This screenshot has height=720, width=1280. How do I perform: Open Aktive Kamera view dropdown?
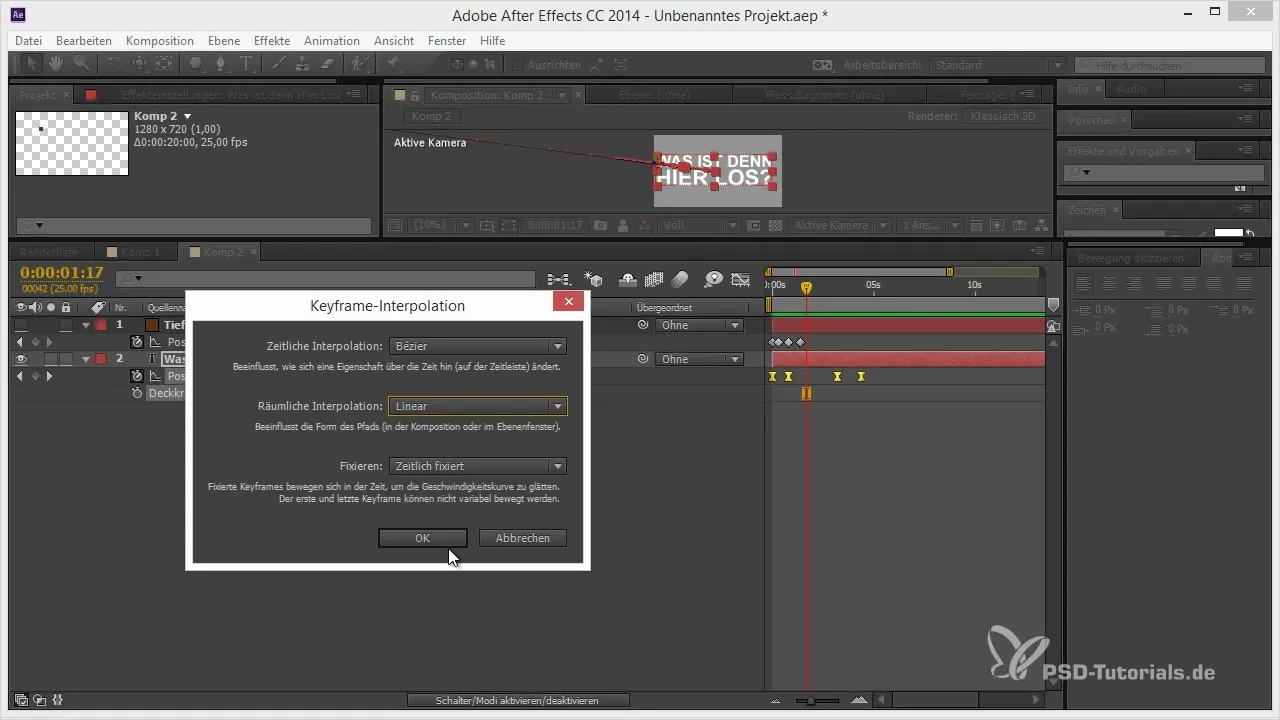pos(838,226)
